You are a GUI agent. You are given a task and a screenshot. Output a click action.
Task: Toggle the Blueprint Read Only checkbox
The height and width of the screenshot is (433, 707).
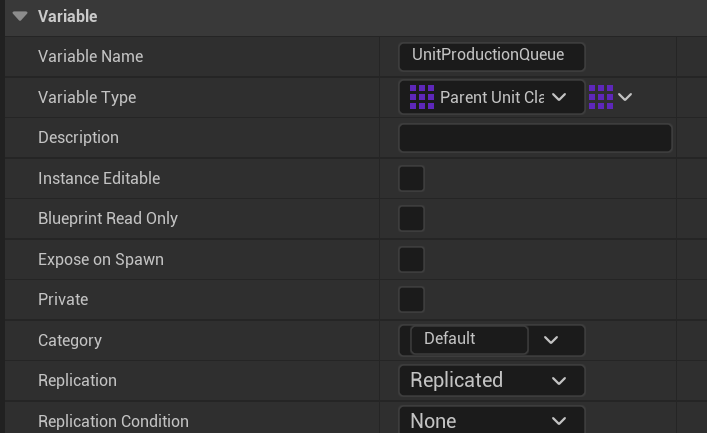411,219
